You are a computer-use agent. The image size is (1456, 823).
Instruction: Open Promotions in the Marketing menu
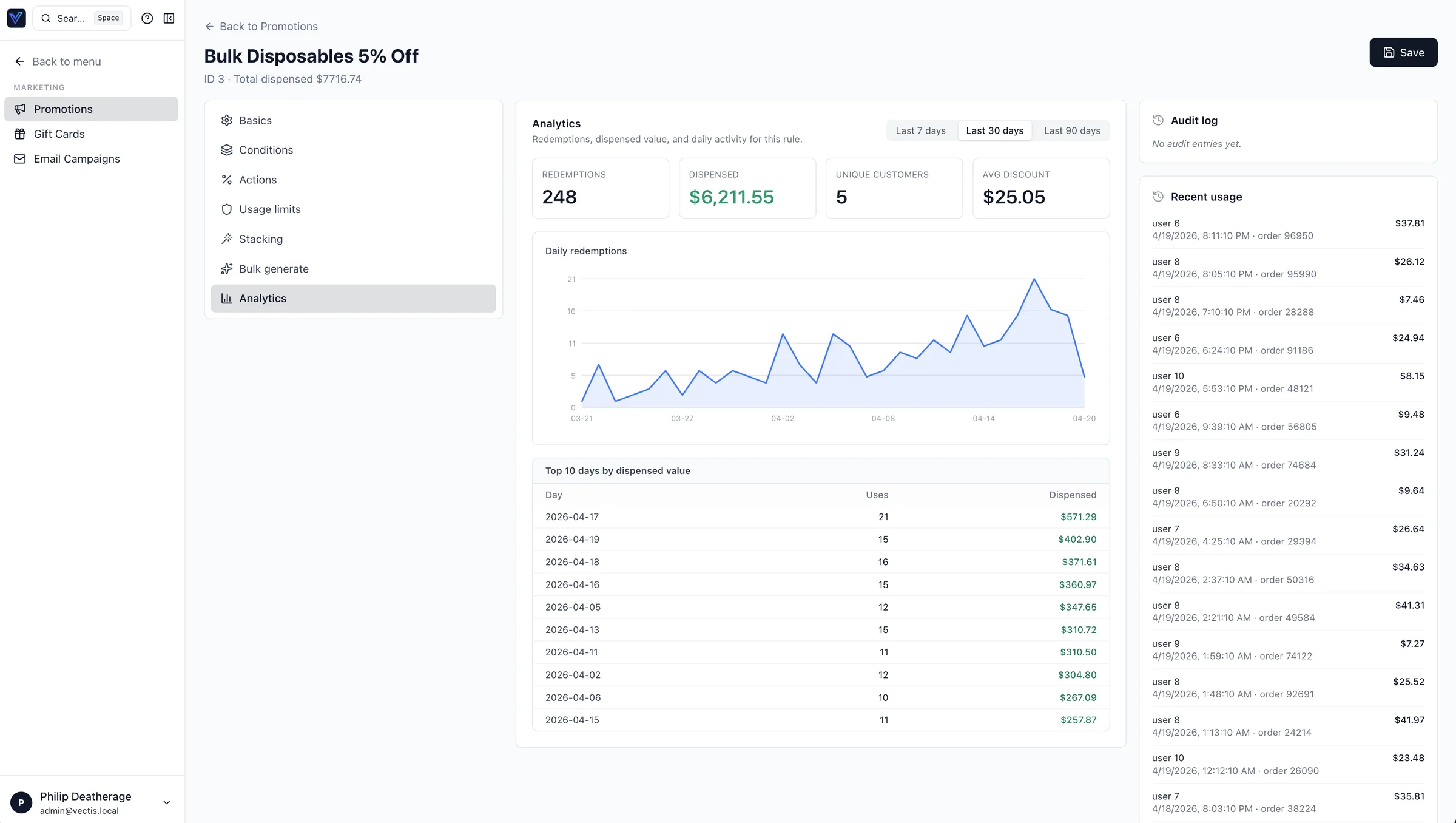63,109
